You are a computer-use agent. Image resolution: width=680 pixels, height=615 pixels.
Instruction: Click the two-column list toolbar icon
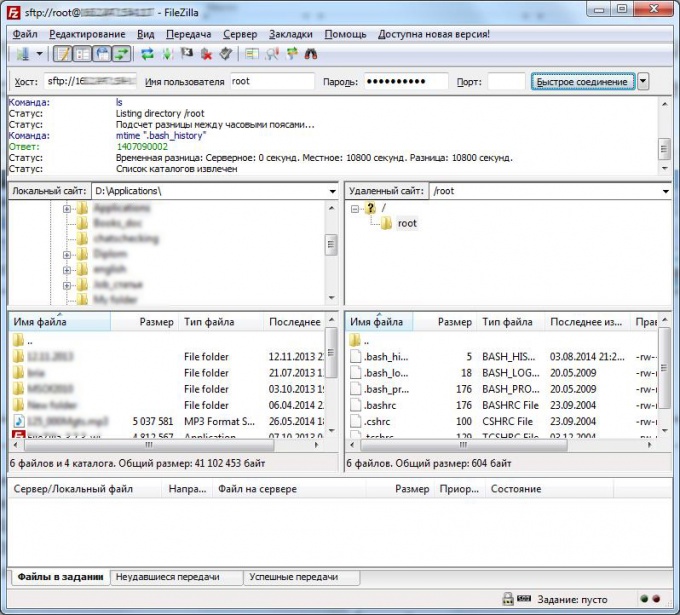[x=252, y=54]
